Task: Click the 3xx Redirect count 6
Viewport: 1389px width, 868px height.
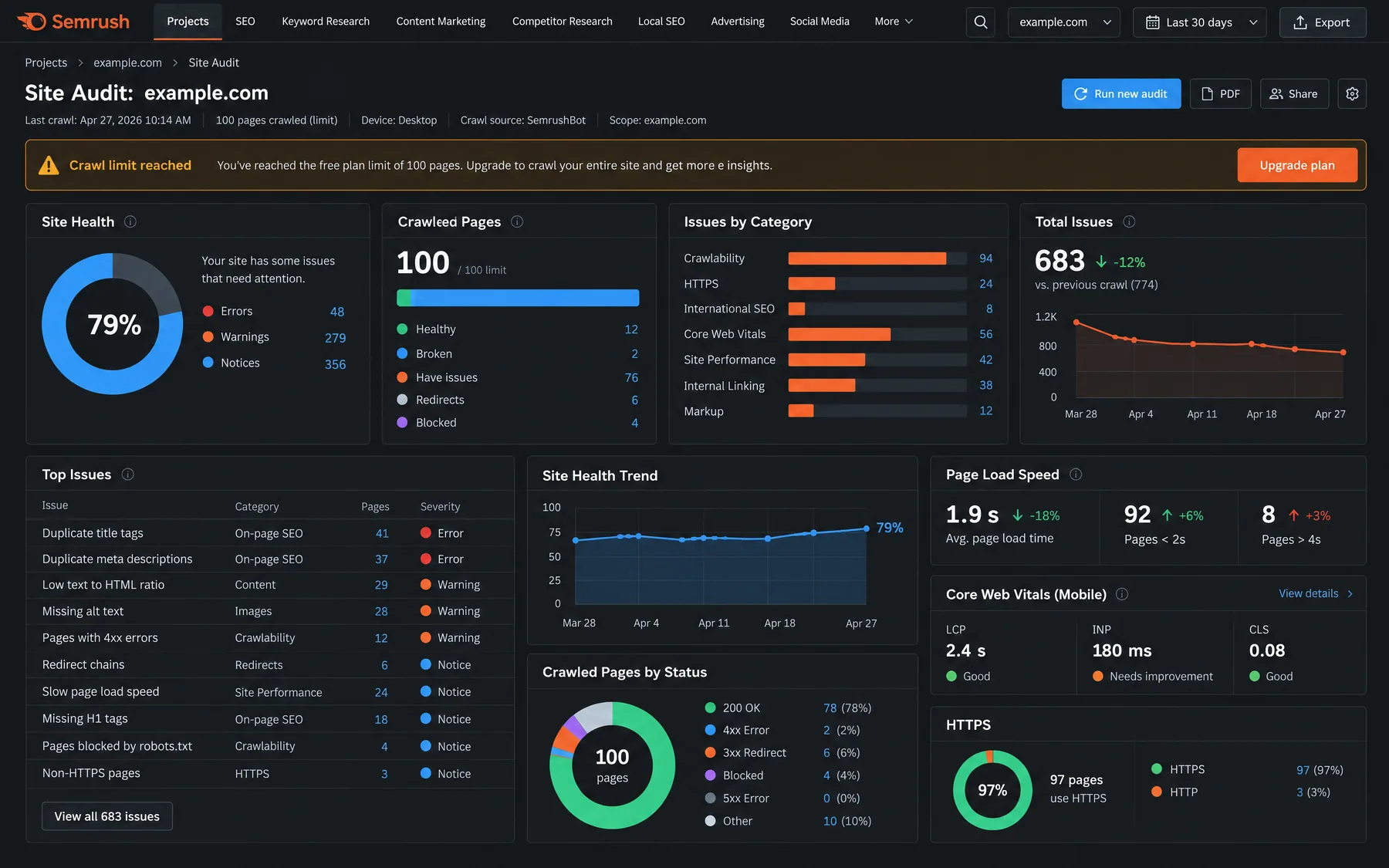Action: click(x=826, y=752)
